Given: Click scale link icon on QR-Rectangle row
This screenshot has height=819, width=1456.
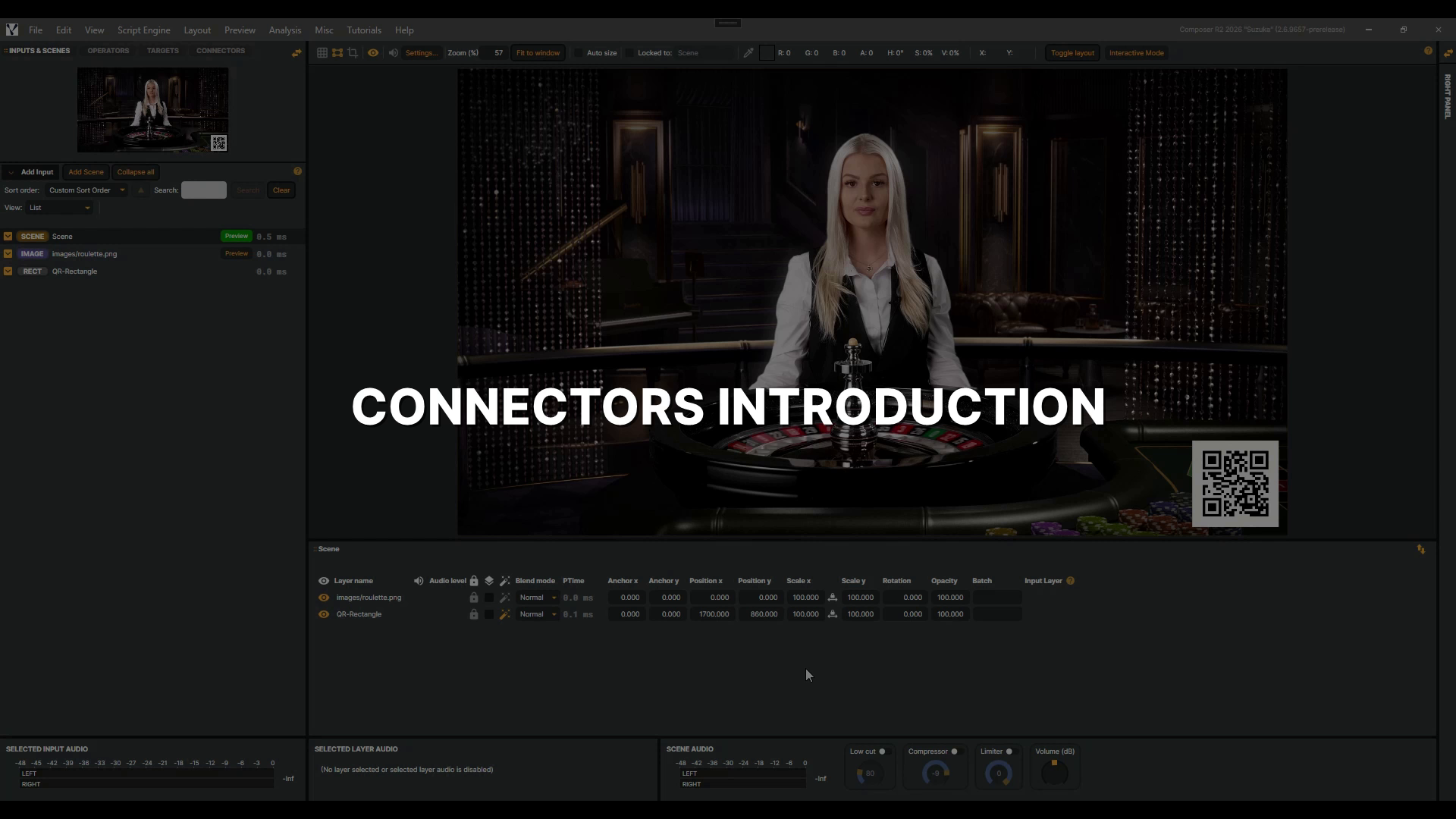Looking at the screenshot, I should (x=833, y=614).
